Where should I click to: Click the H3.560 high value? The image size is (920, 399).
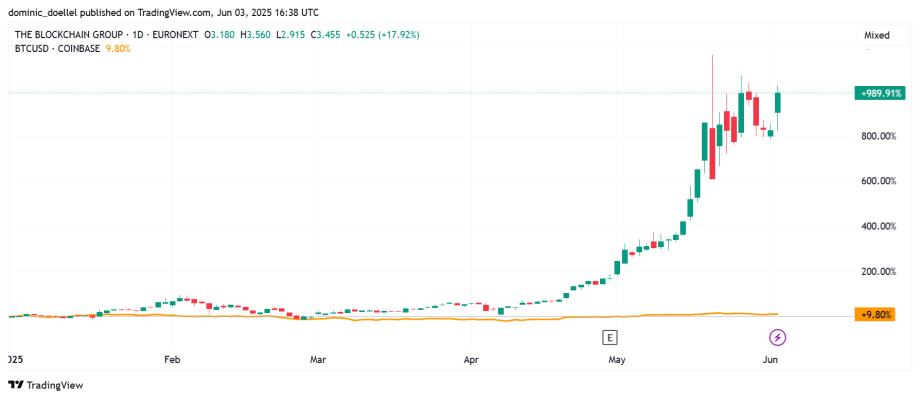(x=255, y=35)
